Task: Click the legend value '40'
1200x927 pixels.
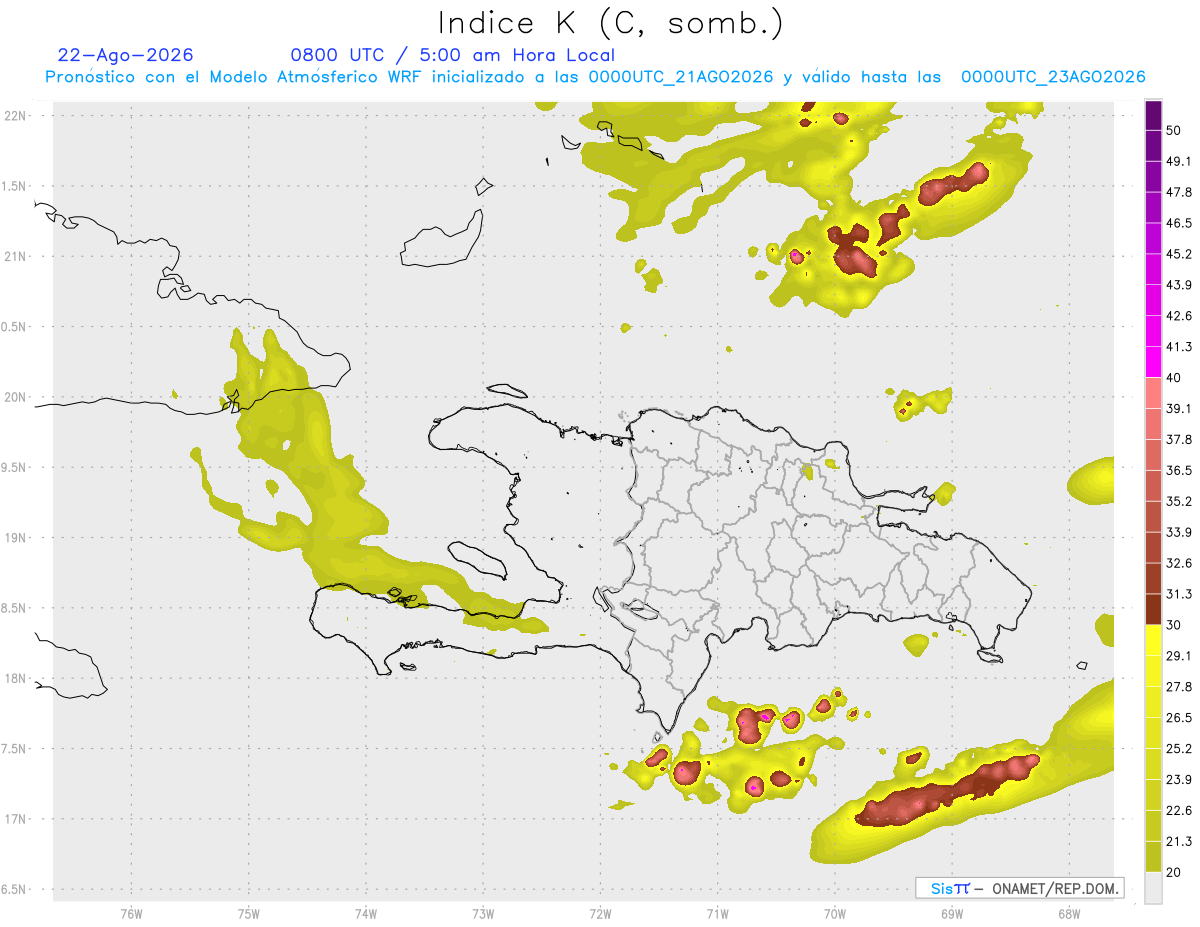Action: 1176,378
